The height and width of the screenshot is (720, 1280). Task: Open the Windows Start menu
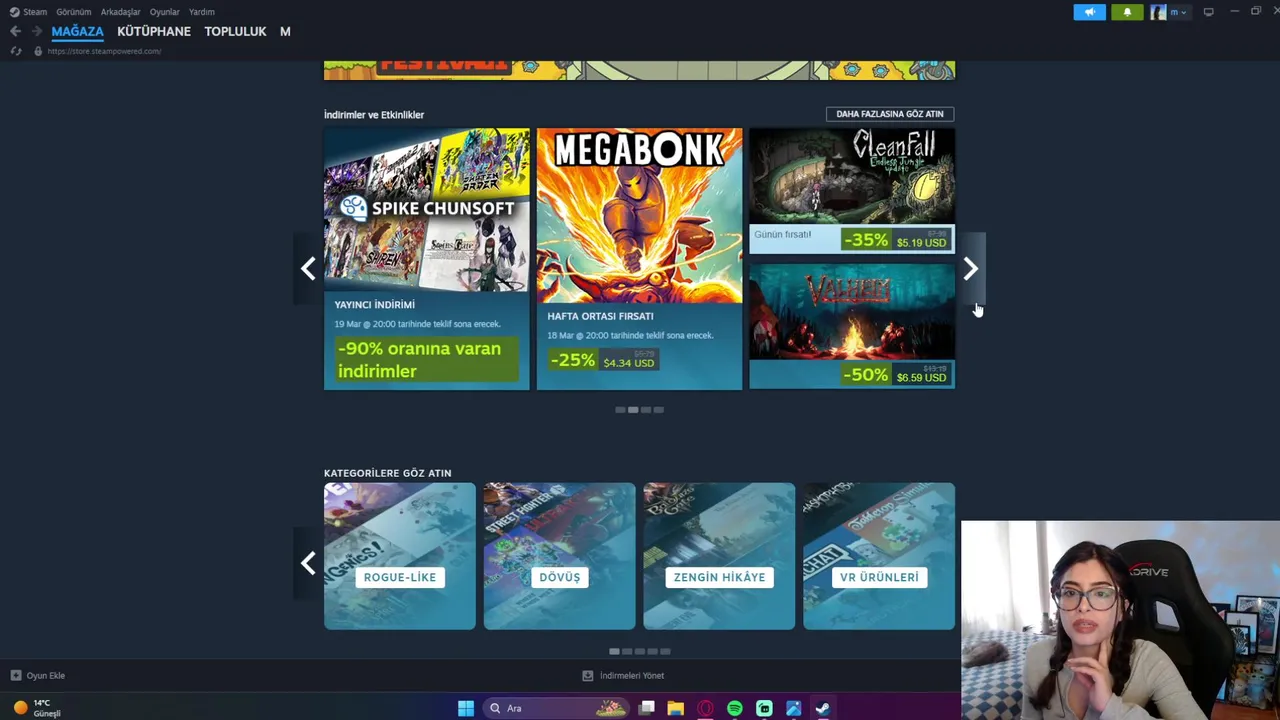[466, 708]
